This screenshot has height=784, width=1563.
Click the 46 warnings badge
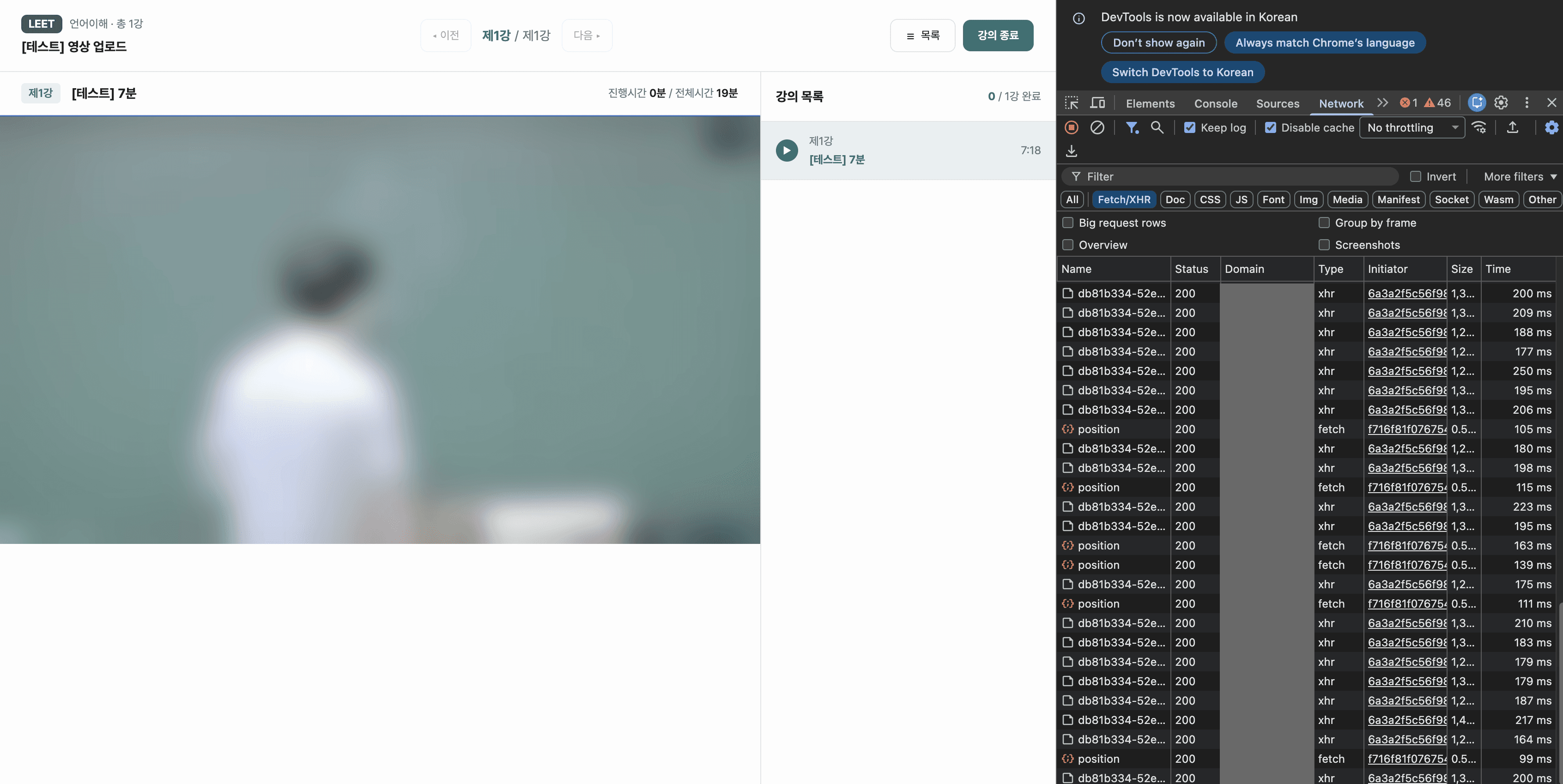pos(1437,103)
